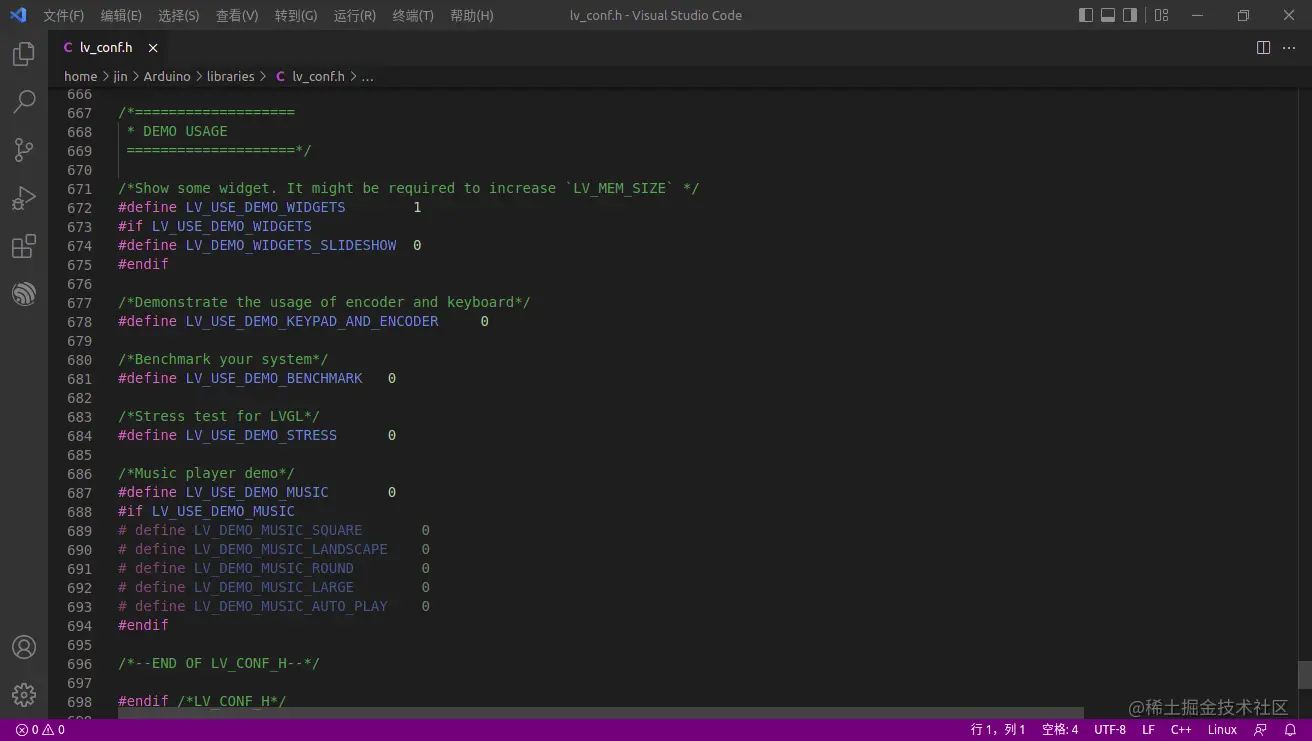Open the Accounts menu icon
Viewport: 1312px width, 741px height.
point(24,647)
